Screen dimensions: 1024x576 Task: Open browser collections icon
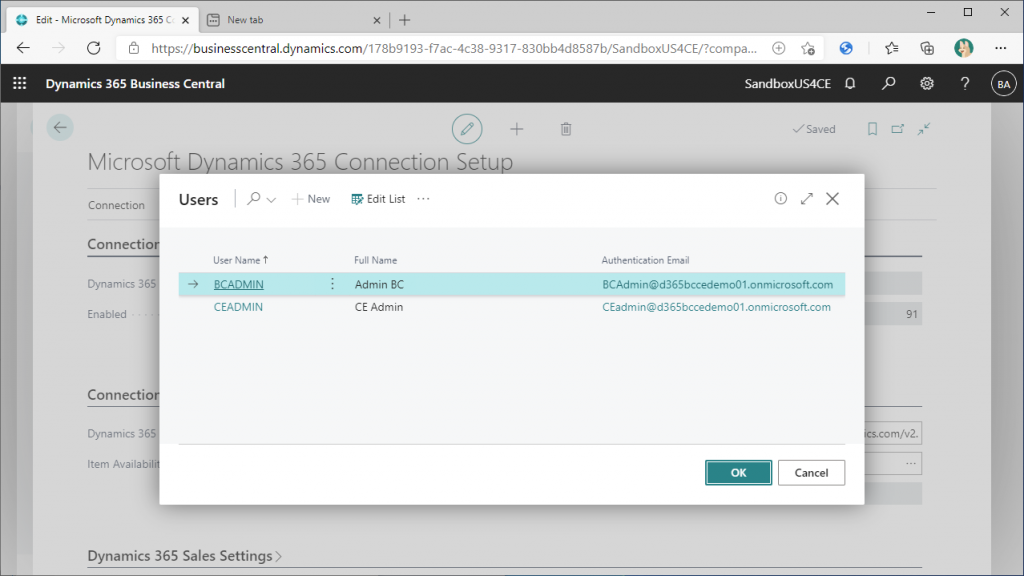pyautogui.click(x=927, y=48)
